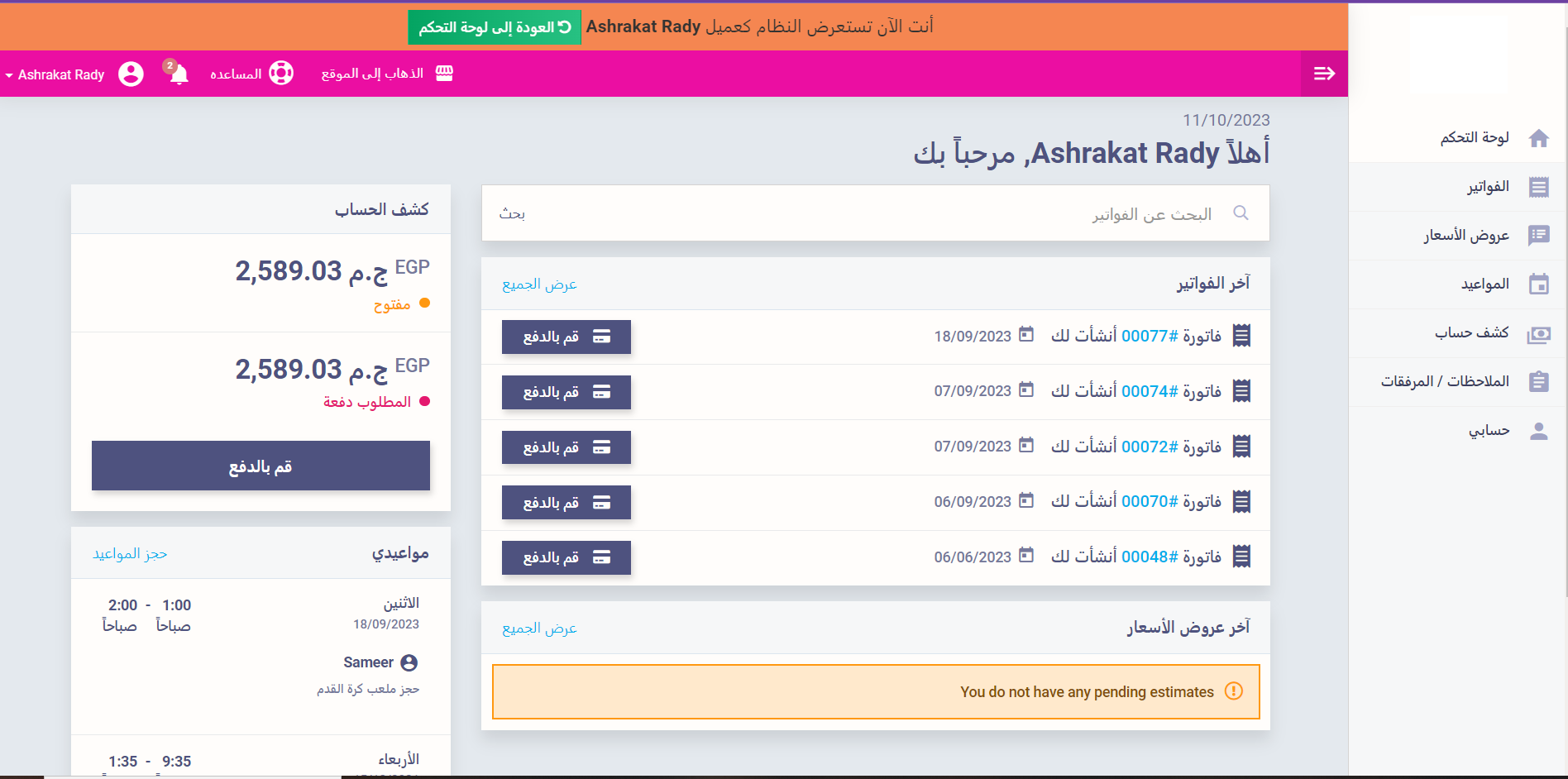
Task: Click the invoice search input field
Action: 868,213
